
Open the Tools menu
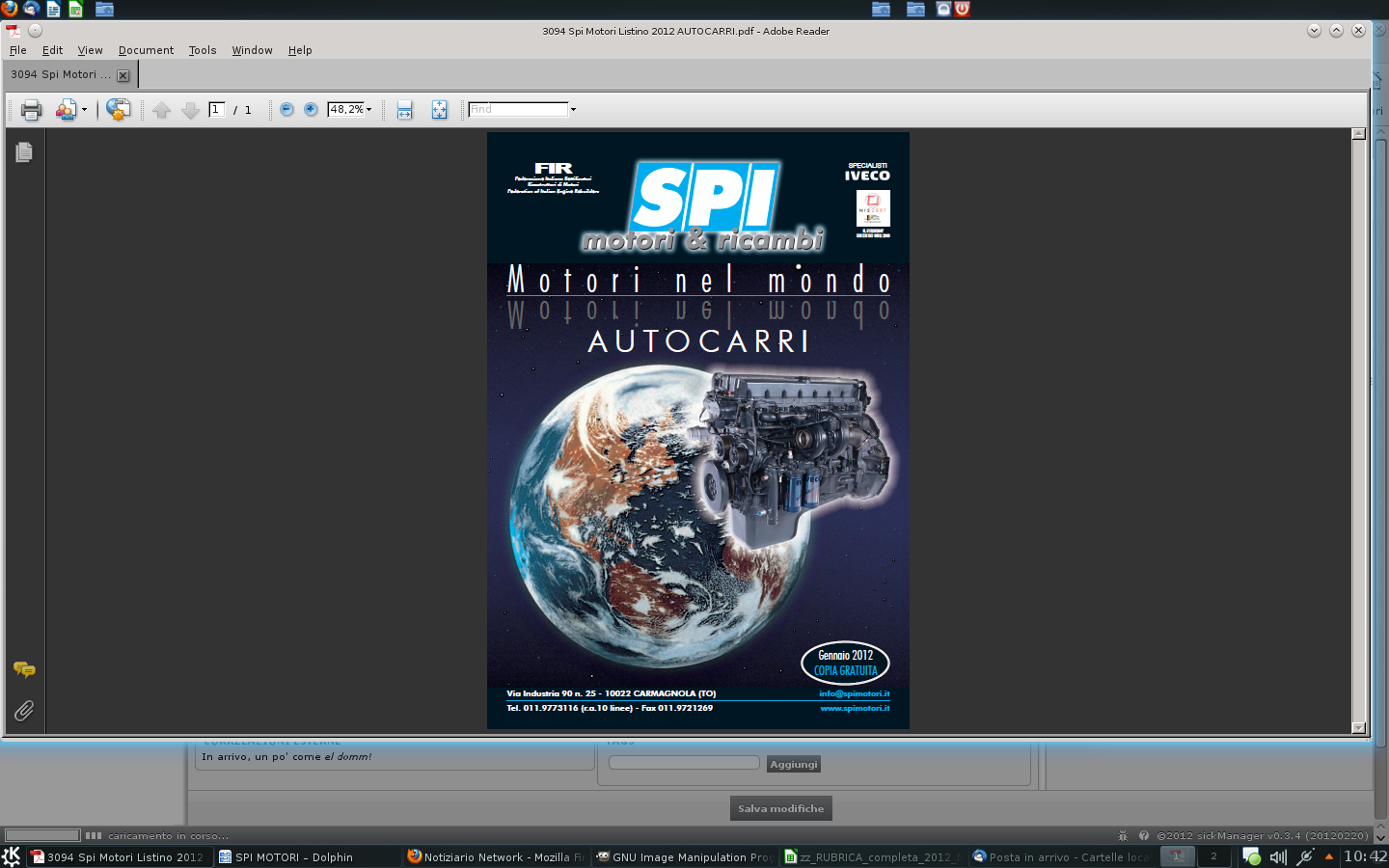tap(203, 50)
